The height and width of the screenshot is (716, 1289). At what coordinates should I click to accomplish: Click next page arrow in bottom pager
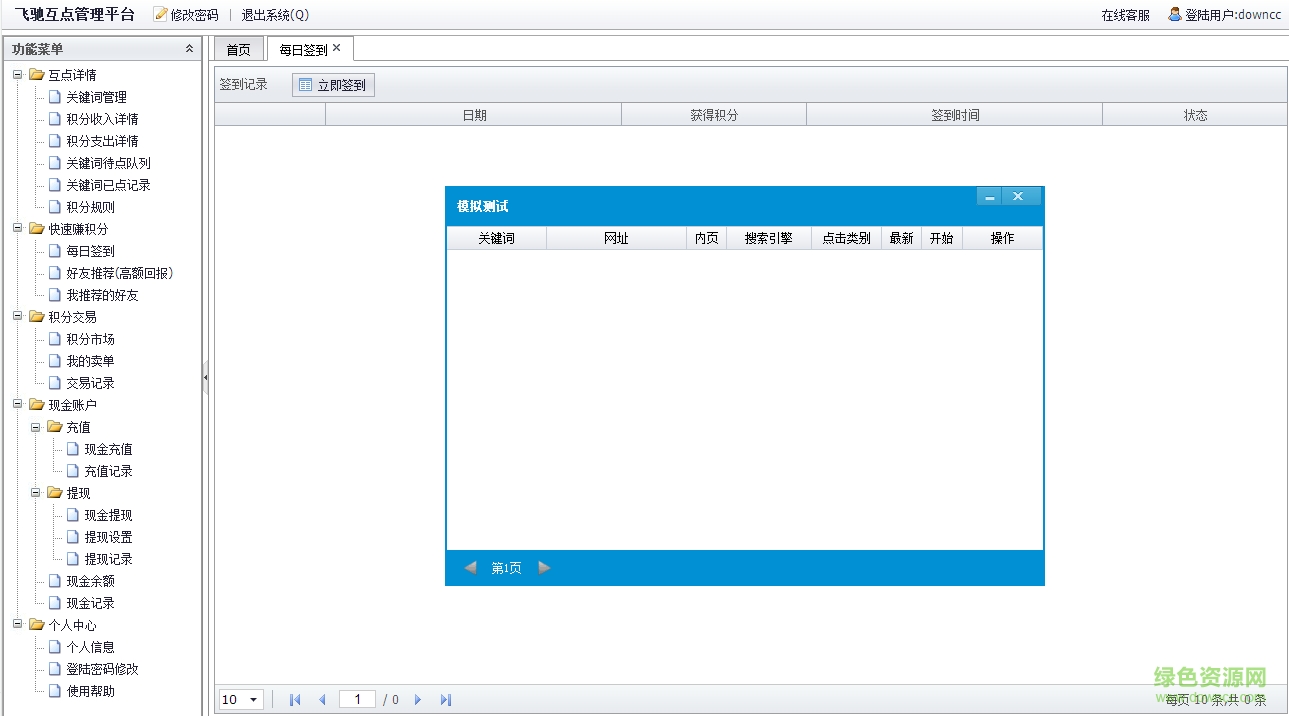click(x=418, y=700)
